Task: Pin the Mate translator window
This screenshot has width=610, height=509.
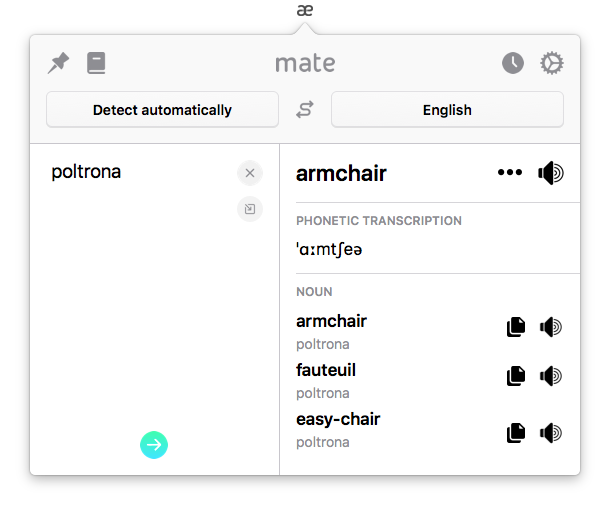Action: coord(58,64)
